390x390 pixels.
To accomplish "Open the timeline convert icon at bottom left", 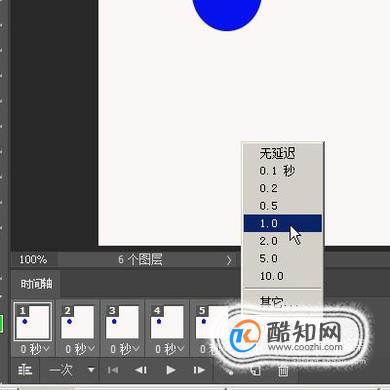I will (x=25, y=370).
